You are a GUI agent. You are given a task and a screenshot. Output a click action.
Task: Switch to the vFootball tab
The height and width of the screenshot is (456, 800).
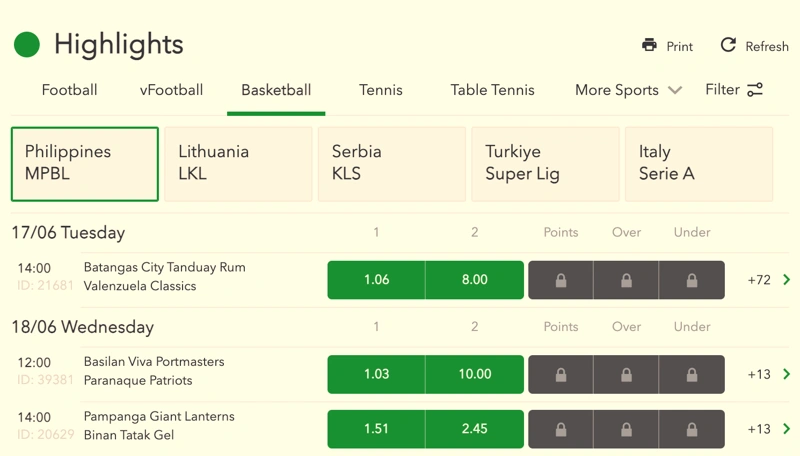[x=171, y=90]
